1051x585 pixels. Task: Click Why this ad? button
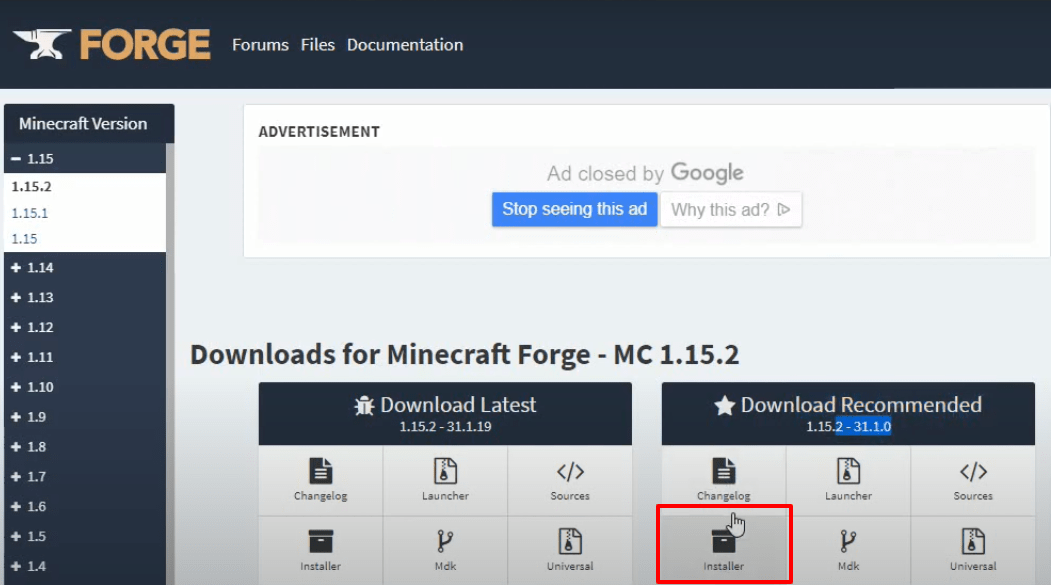731,210
